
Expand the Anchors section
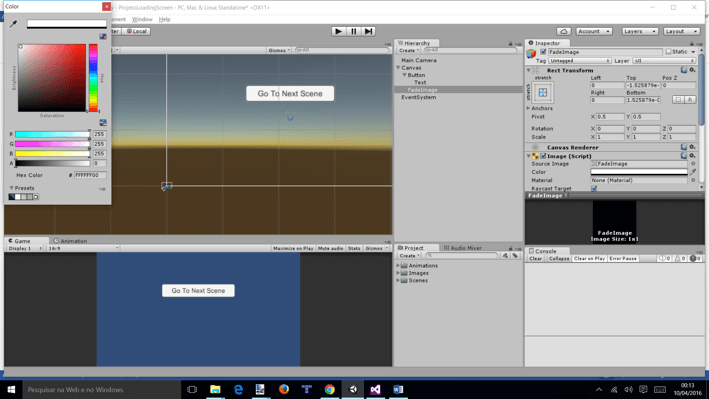(528, 108)
